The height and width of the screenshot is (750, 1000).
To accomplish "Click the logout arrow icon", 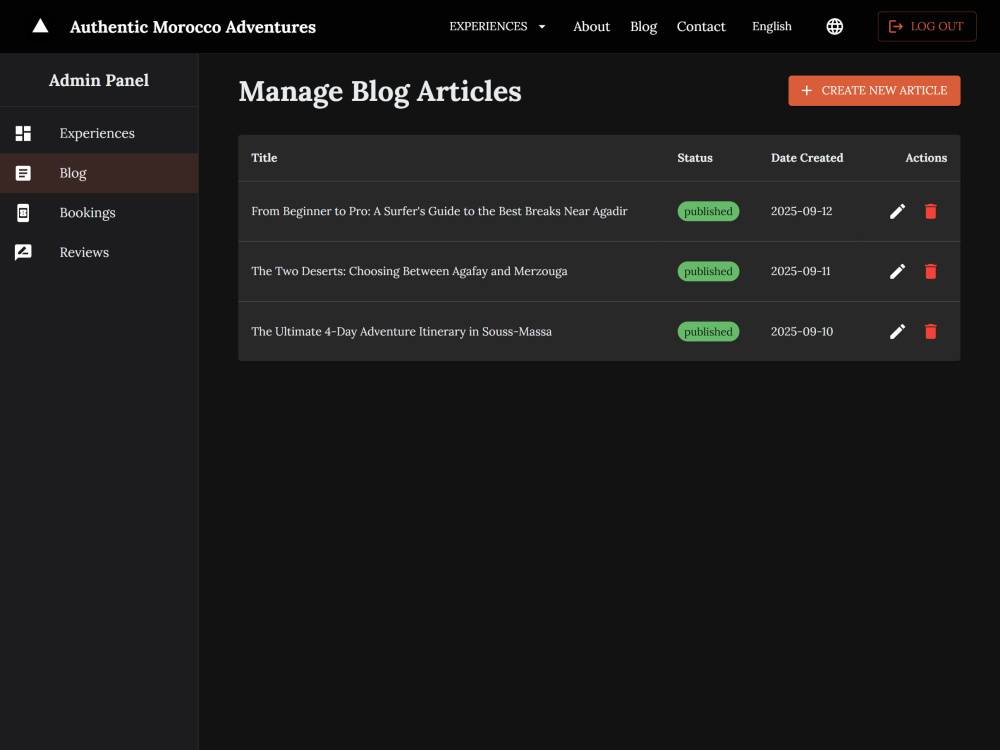I will [x=895, y=26].
